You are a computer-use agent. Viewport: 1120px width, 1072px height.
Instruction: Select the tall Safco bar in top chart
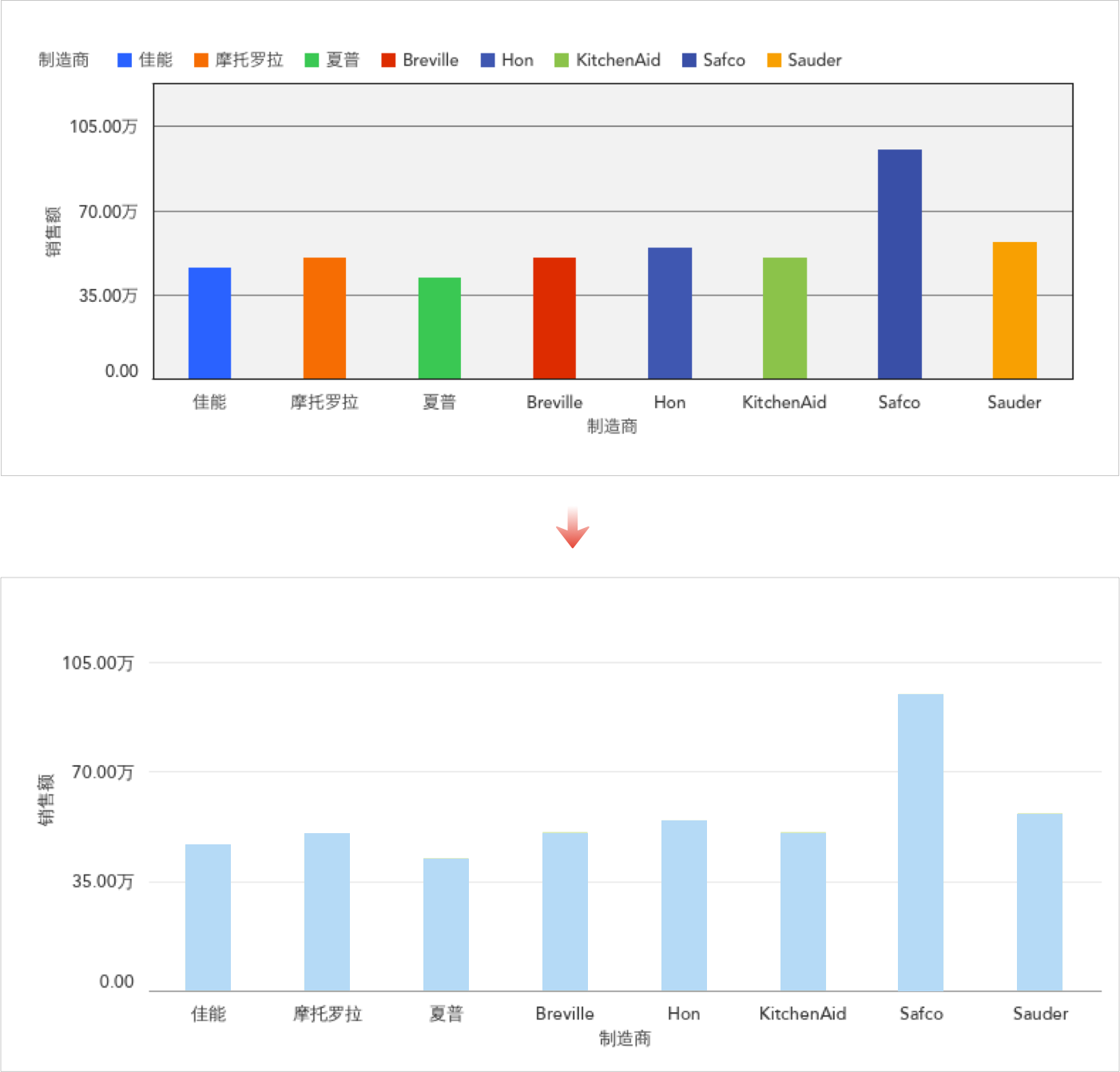coord(900,264)
